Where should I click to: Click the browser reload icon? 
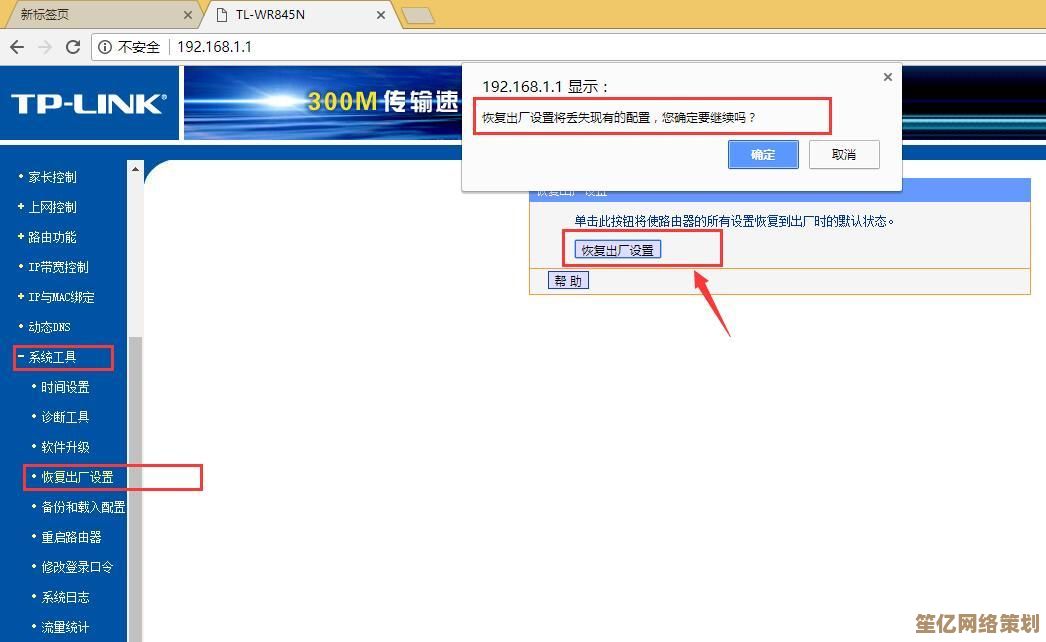click(73, 47)
